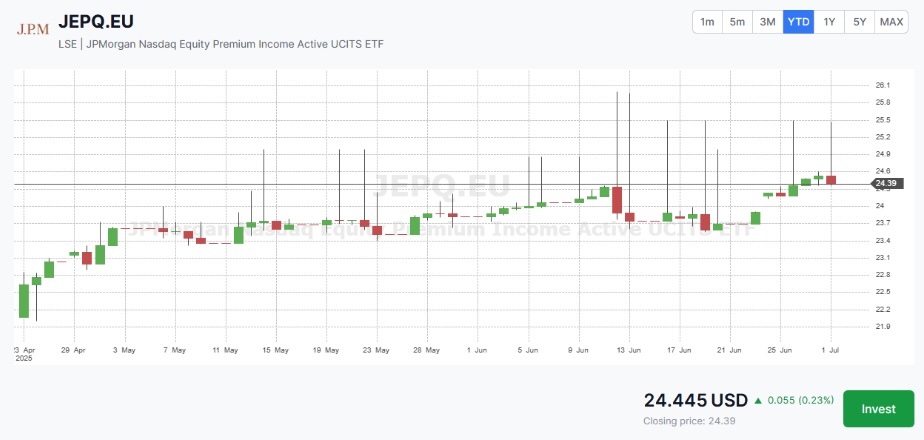Click the large red candlestick near 13 Jun

[617, 200]
